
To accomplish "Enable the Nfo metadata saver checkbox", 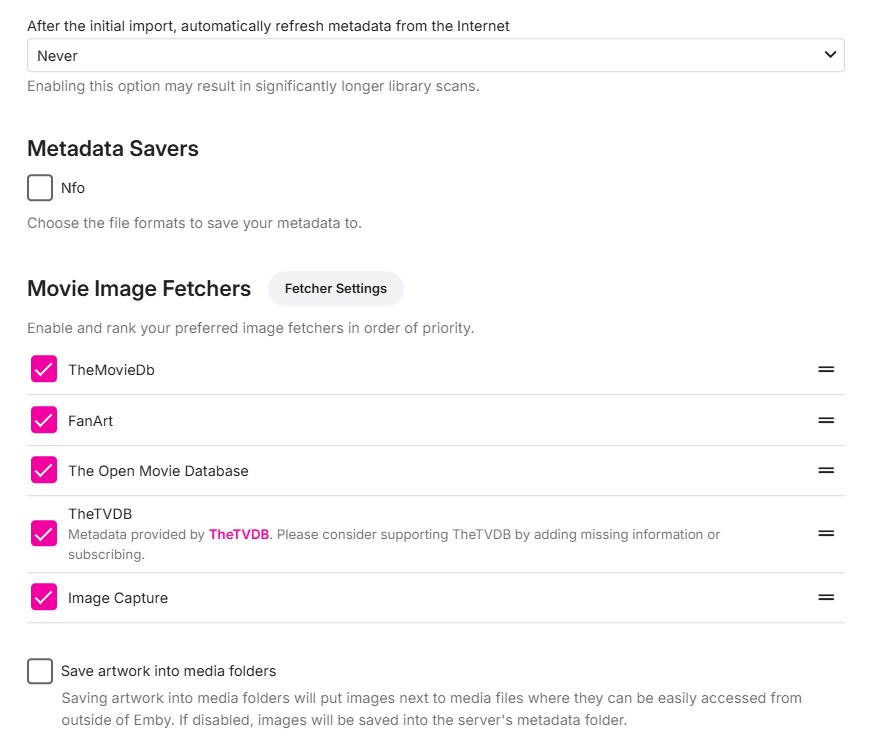I will pos(40,188).
